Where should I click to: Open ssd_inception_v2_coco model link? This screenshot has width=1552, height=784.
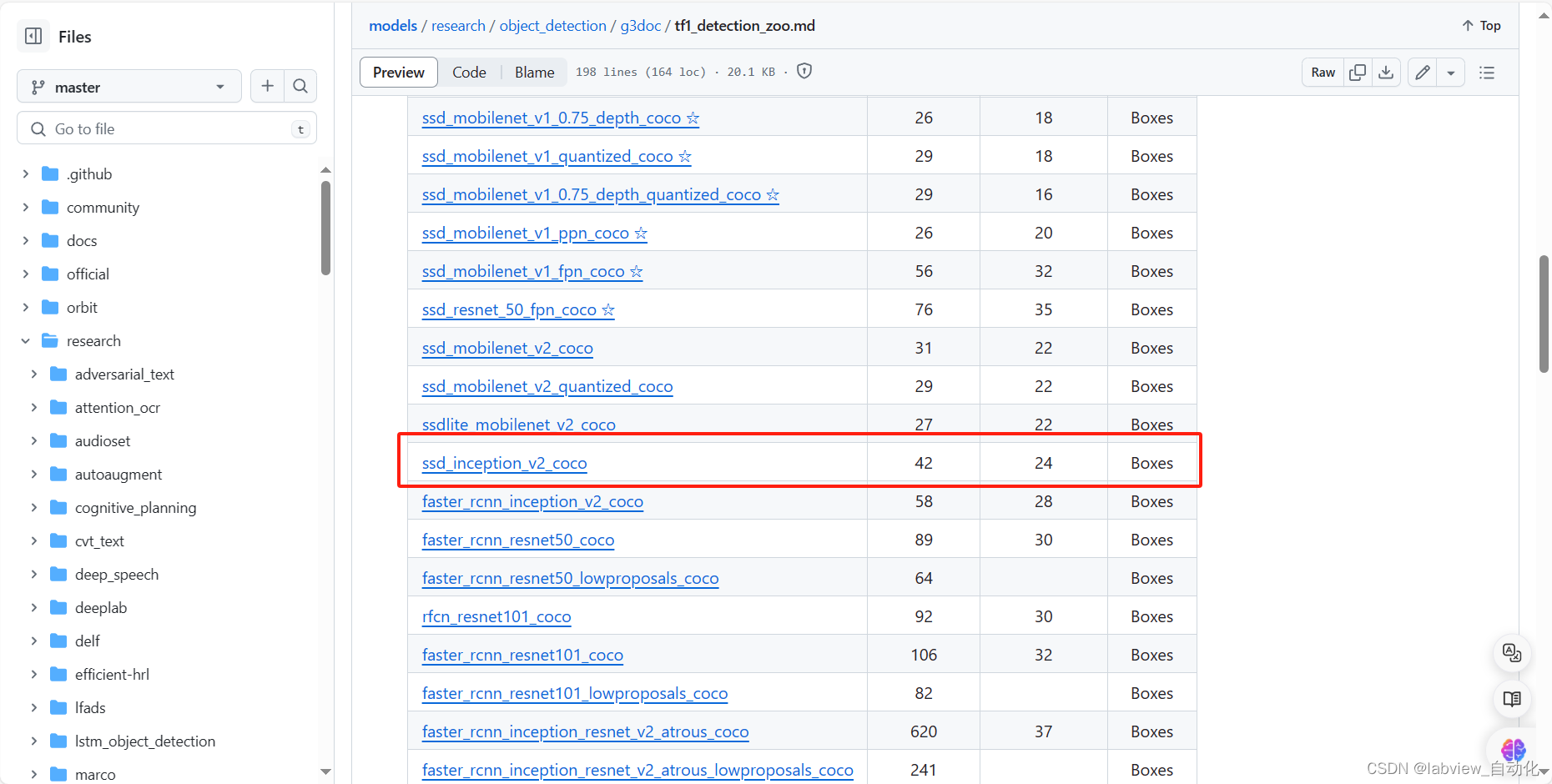505,463
